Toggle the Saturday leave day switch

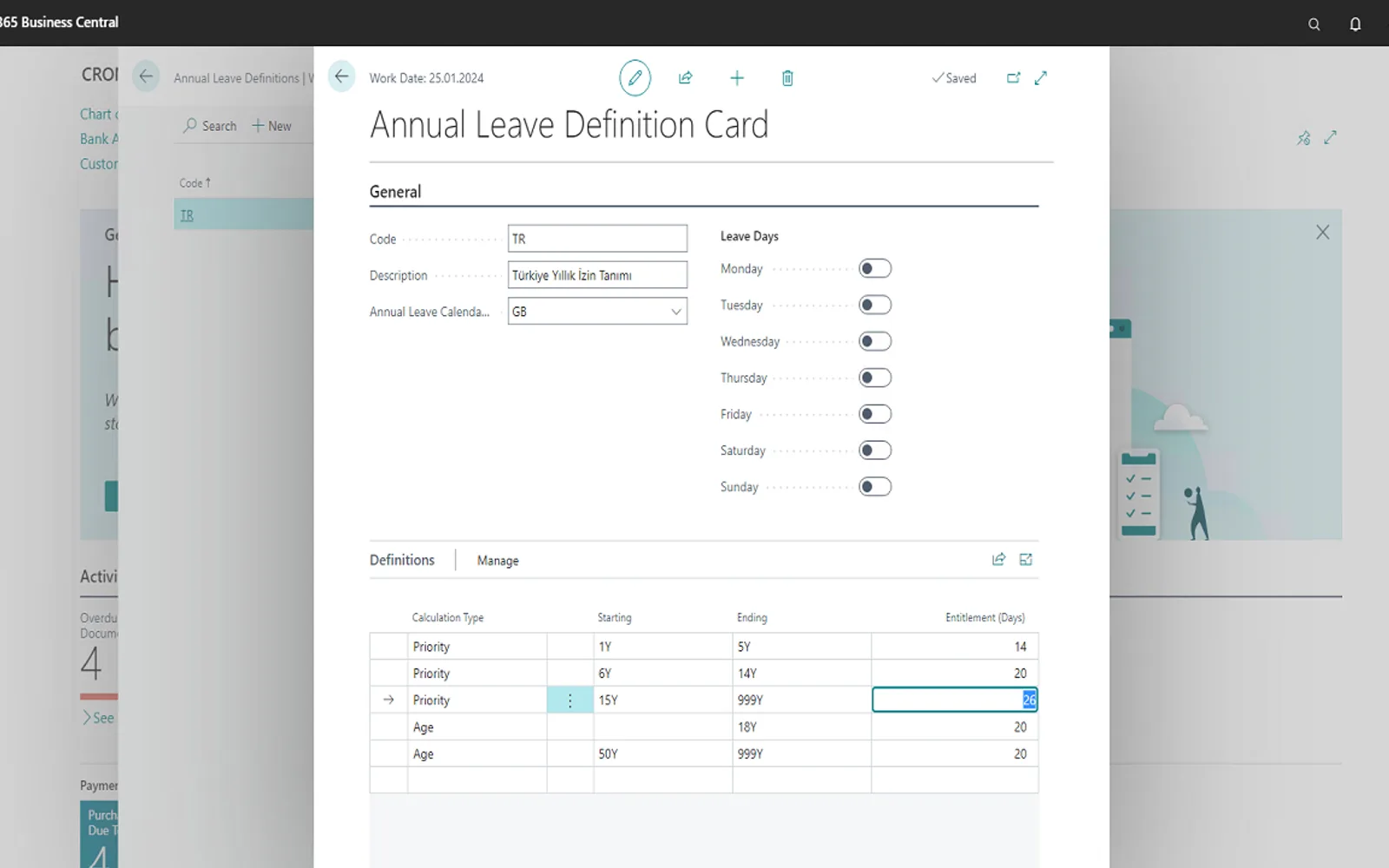click(875, 450)
